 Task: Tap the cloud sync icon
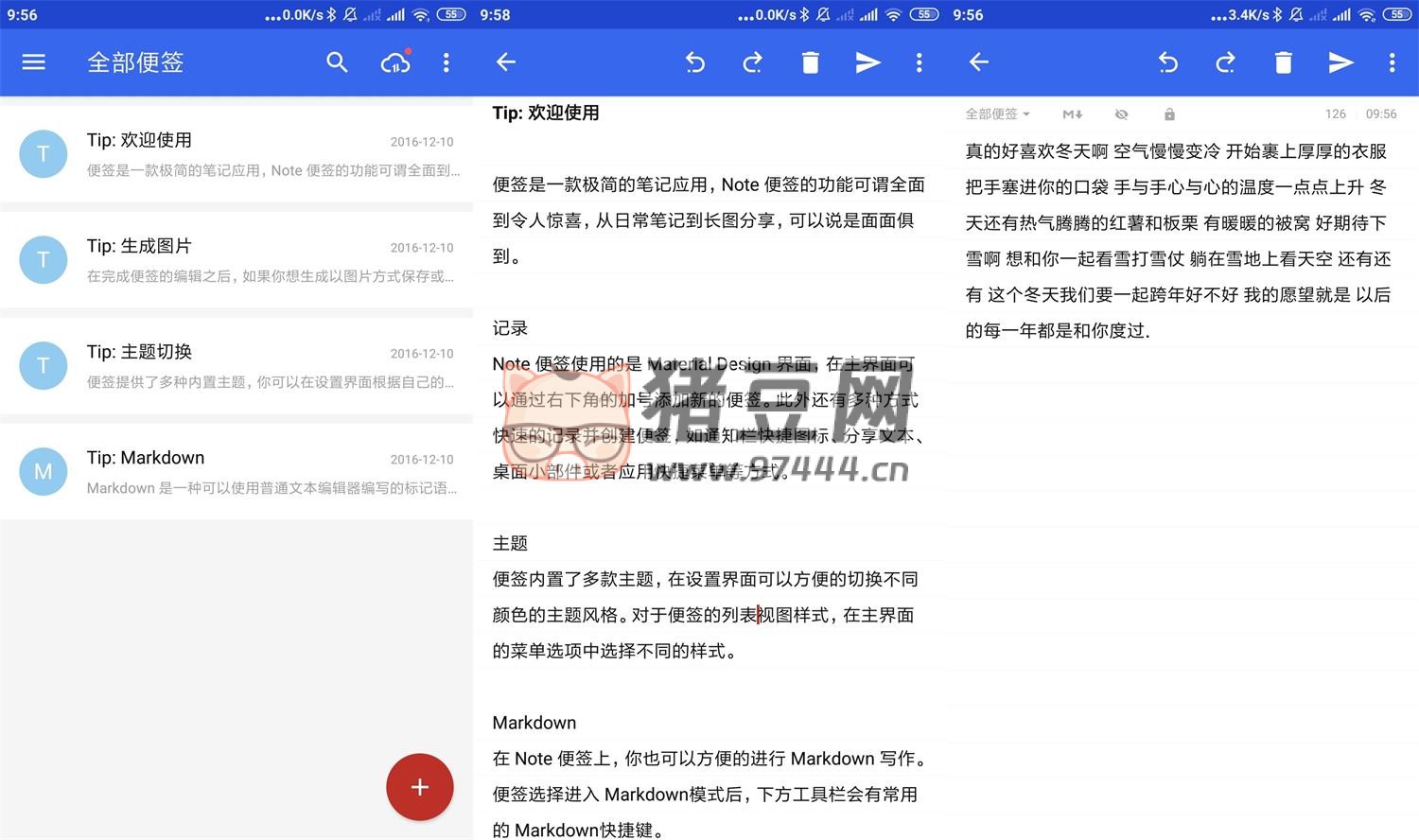click(x=395, y=62)
